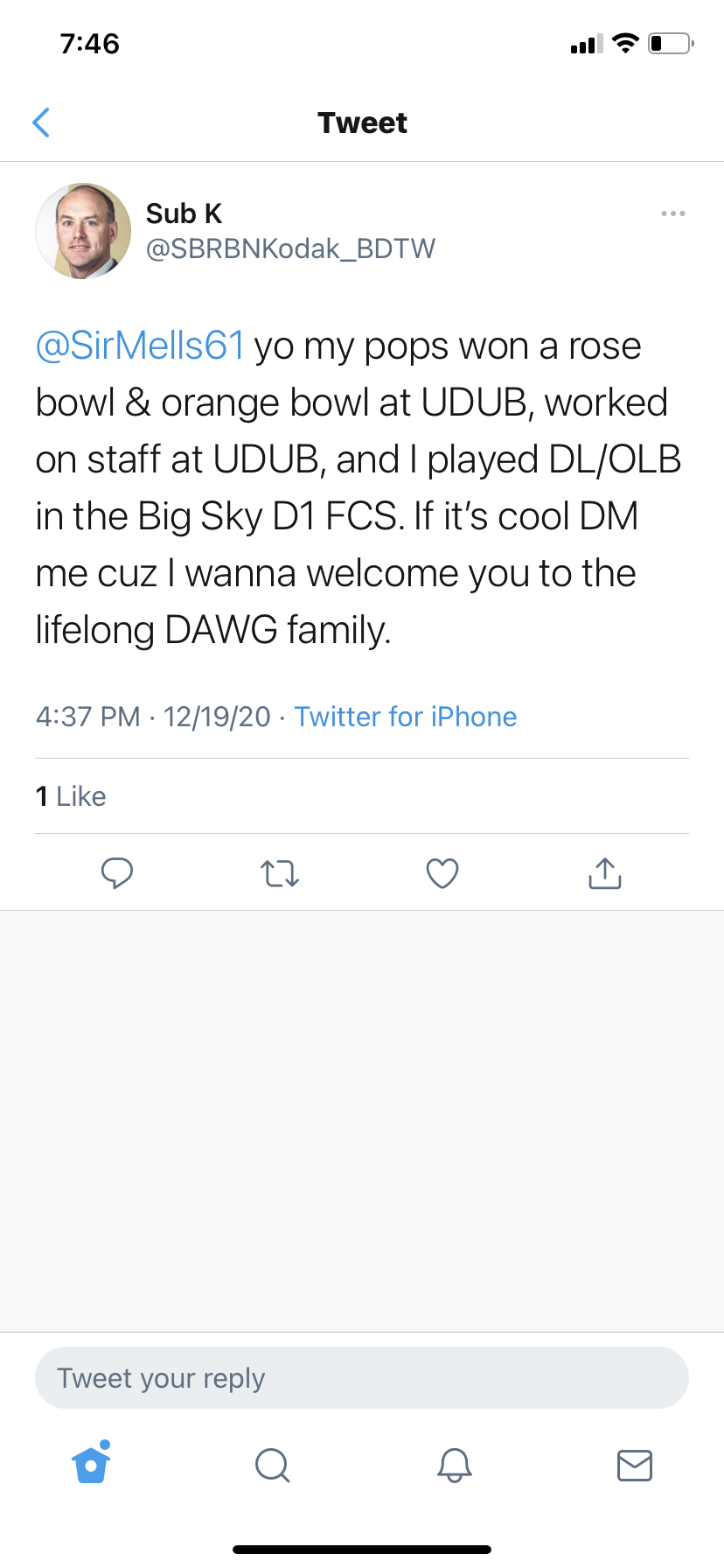View who liked via 1 Like
The image size is (724, 1568).
coord(71,796)
